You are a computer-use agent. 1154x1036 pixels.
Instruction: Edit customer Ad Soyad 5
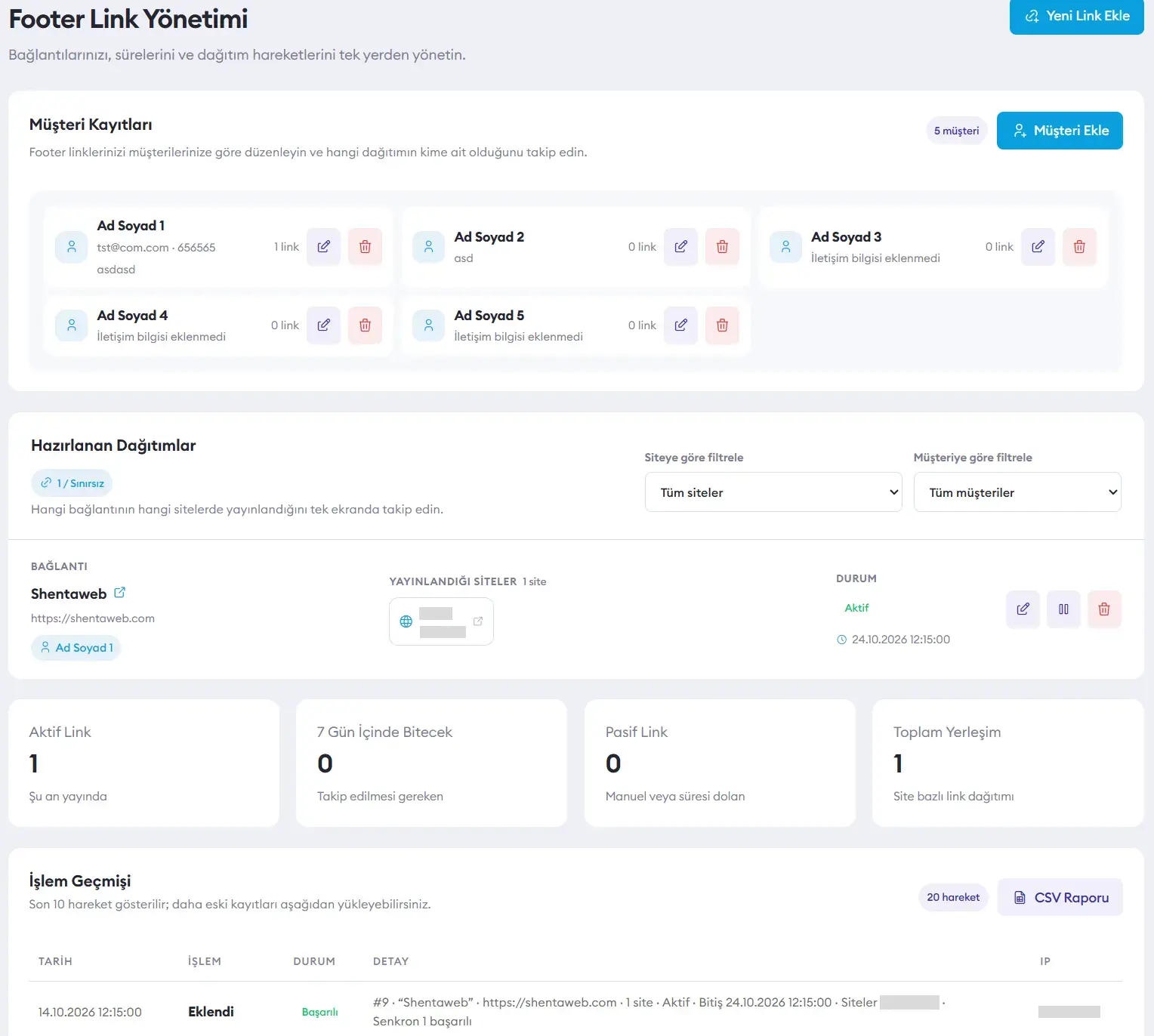pyautogui.click(x=680, y=325)
